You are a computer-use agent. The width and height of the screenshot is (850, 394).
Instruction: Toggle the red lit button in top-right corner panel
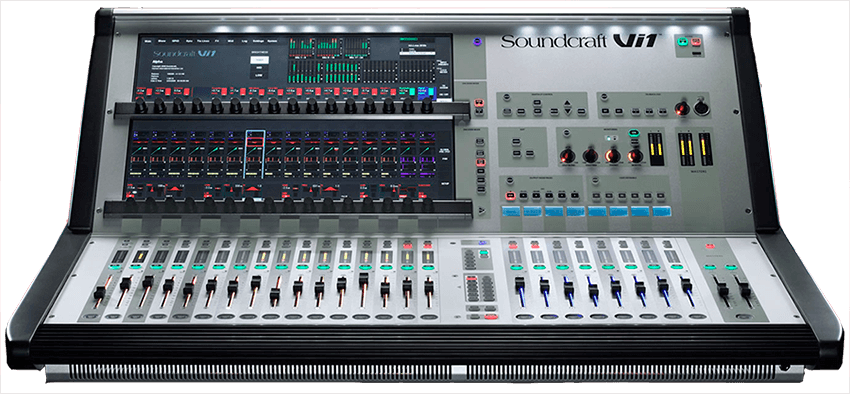(696, 41)
